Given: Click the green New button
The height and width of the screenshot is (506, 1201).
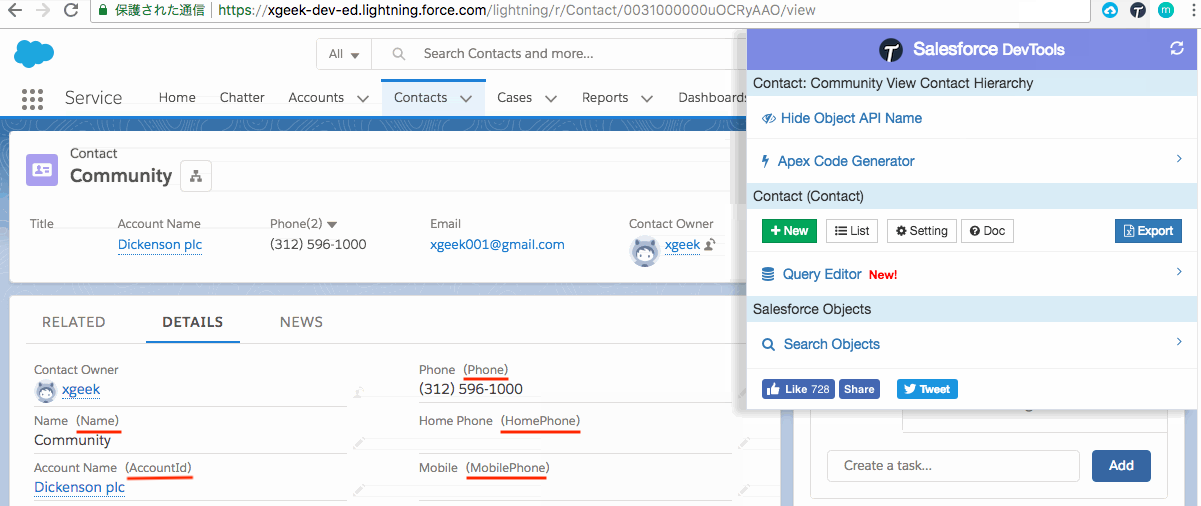Looking at the screenshot, I should (789, 231).
